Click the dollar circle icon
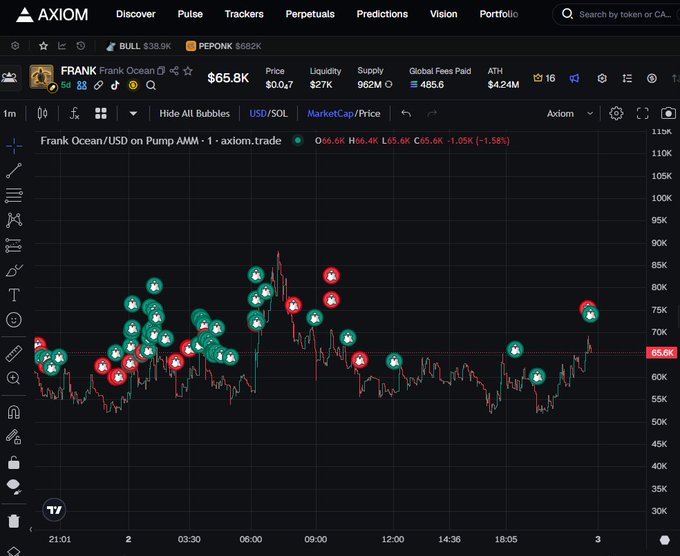This screenshot has width=680, height=556. (x=652, y=78)
